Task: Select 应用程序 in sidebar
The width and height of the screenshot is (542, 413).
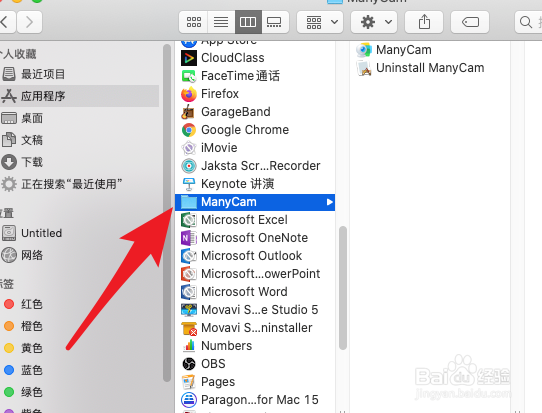Action: (x=80, y=96)
